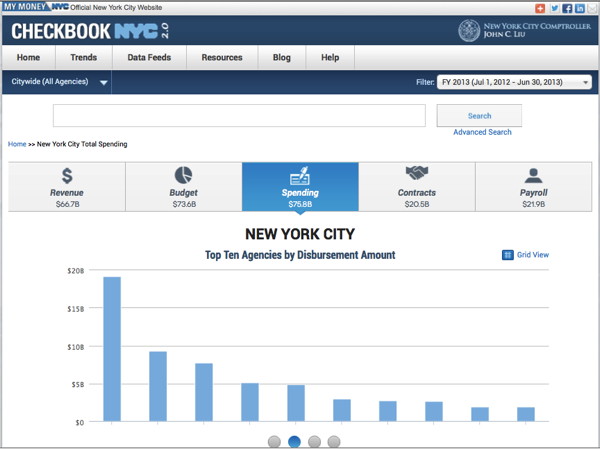
Task: Click the Grid View table icon
Action: (507, 255)
